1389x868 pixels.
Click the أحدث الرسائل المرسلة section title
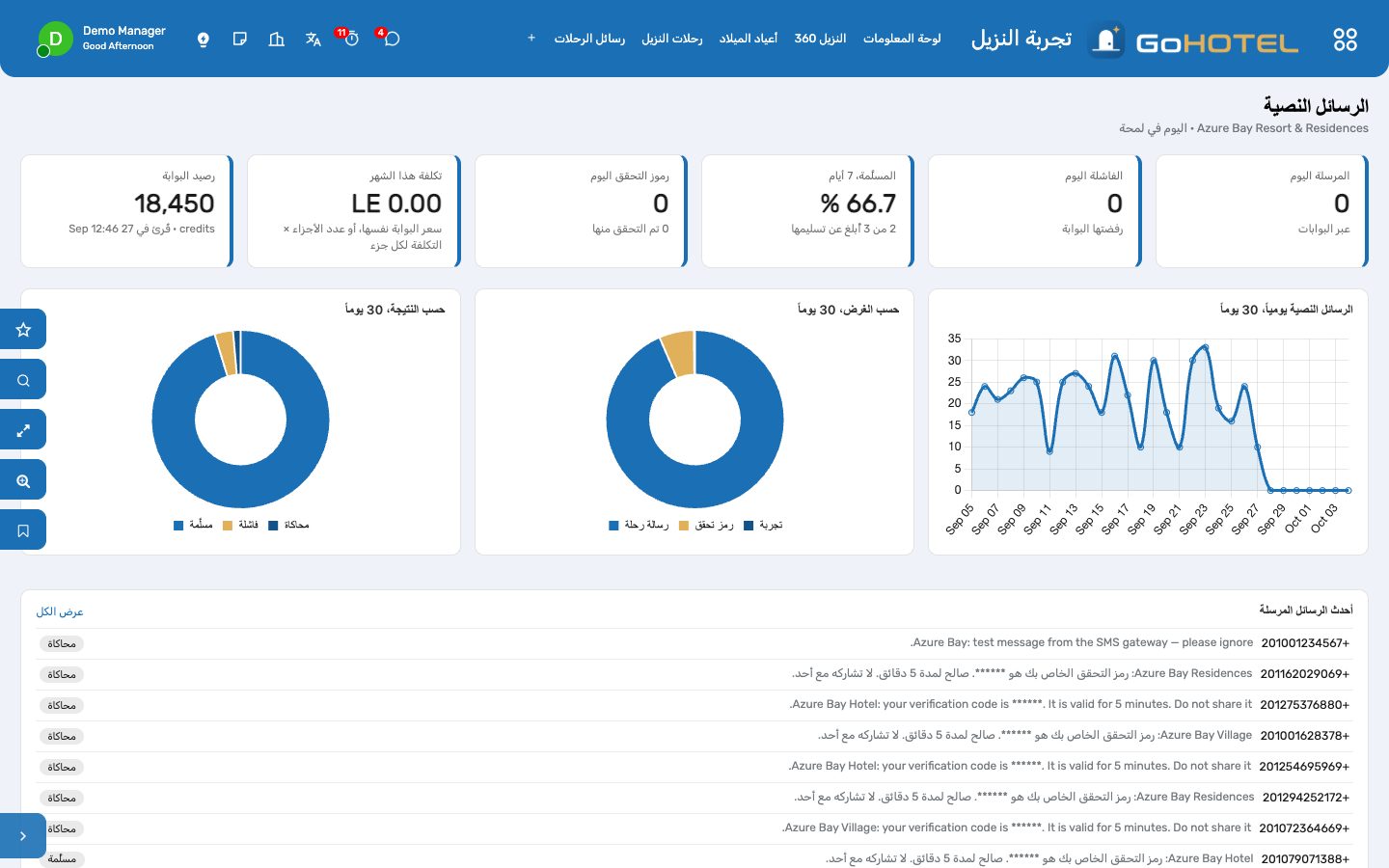point(1306,610)
